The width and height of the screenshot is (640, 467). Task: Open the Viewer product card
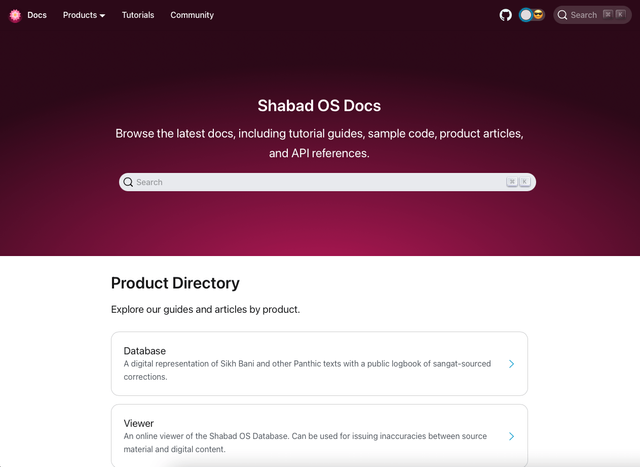(x=319, y=436)
